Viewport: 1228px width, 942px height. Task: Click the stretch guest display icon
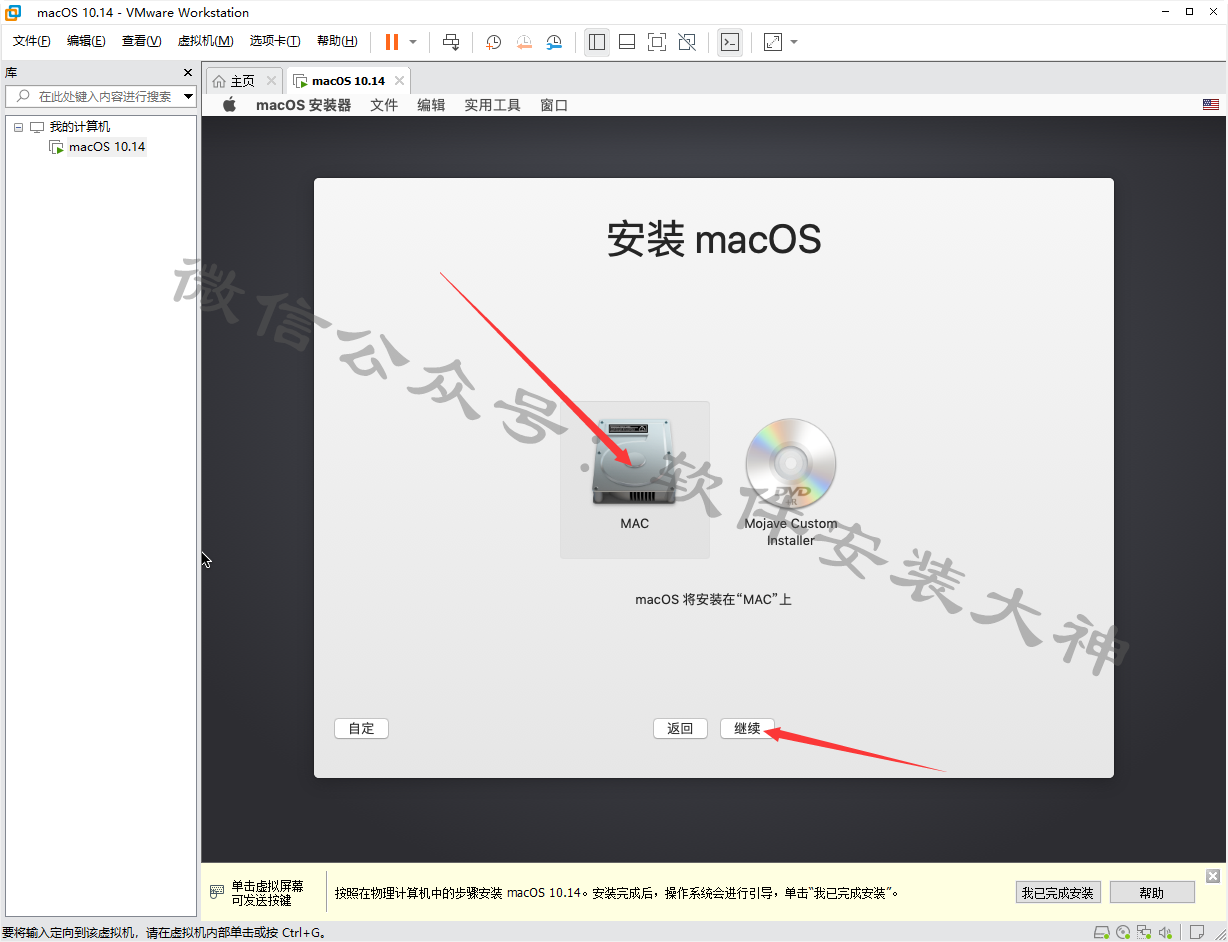pyautogui.click(x=773, y=42)
